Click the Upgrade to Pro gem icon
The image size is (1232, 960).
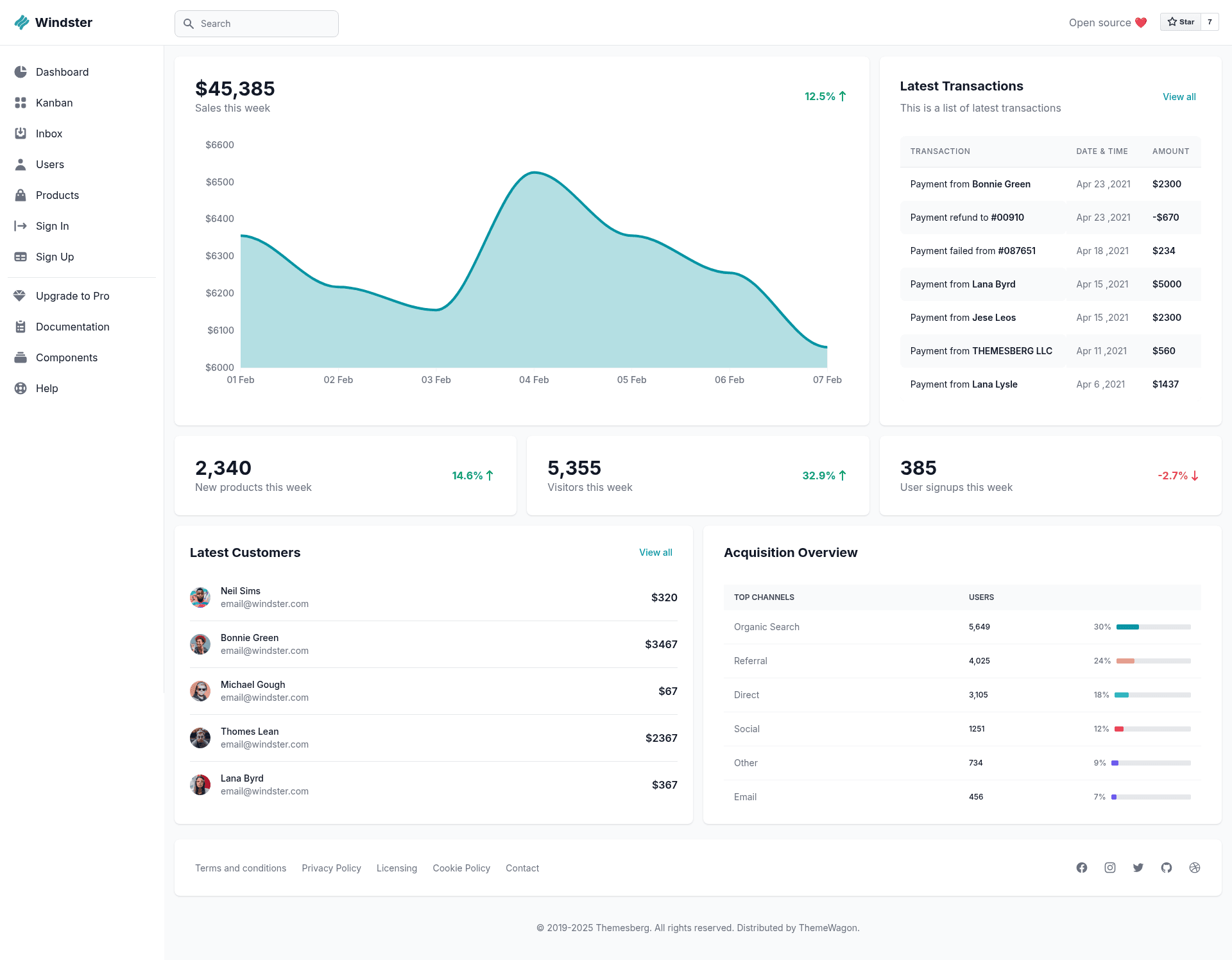(x=19, y=296)
